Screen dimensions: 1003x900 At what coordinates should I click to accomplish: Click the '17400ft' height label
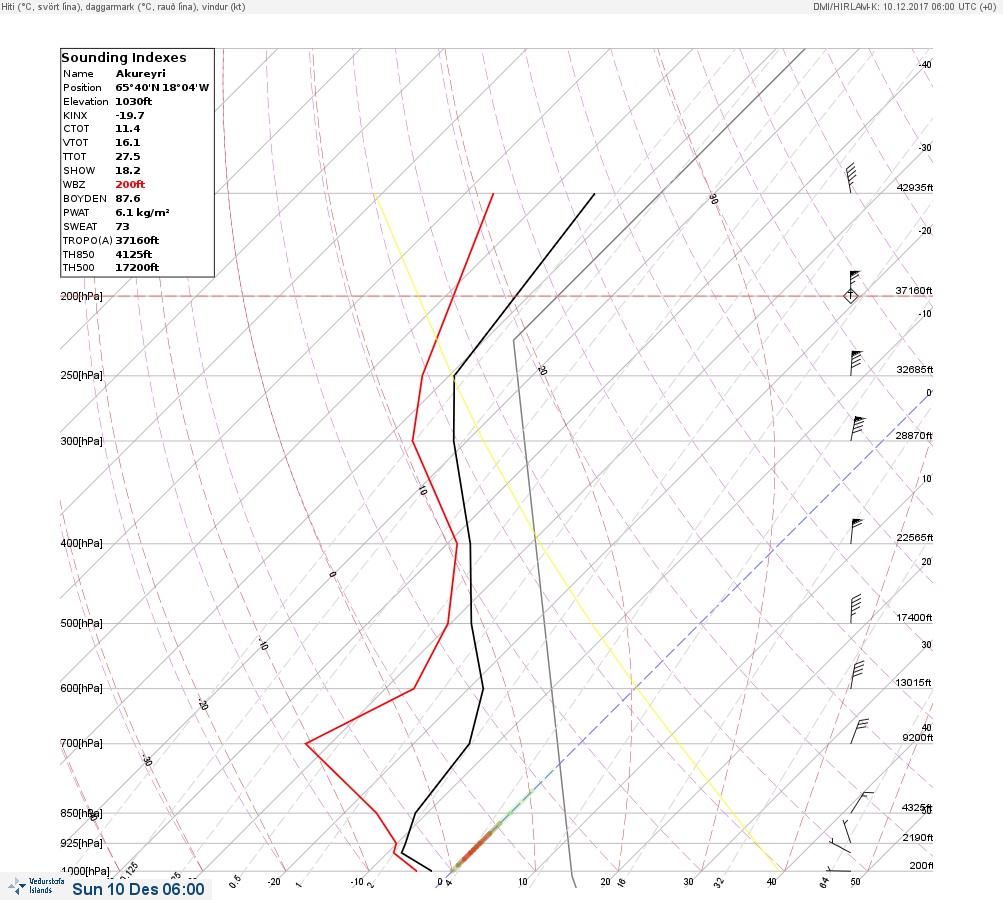915,617
